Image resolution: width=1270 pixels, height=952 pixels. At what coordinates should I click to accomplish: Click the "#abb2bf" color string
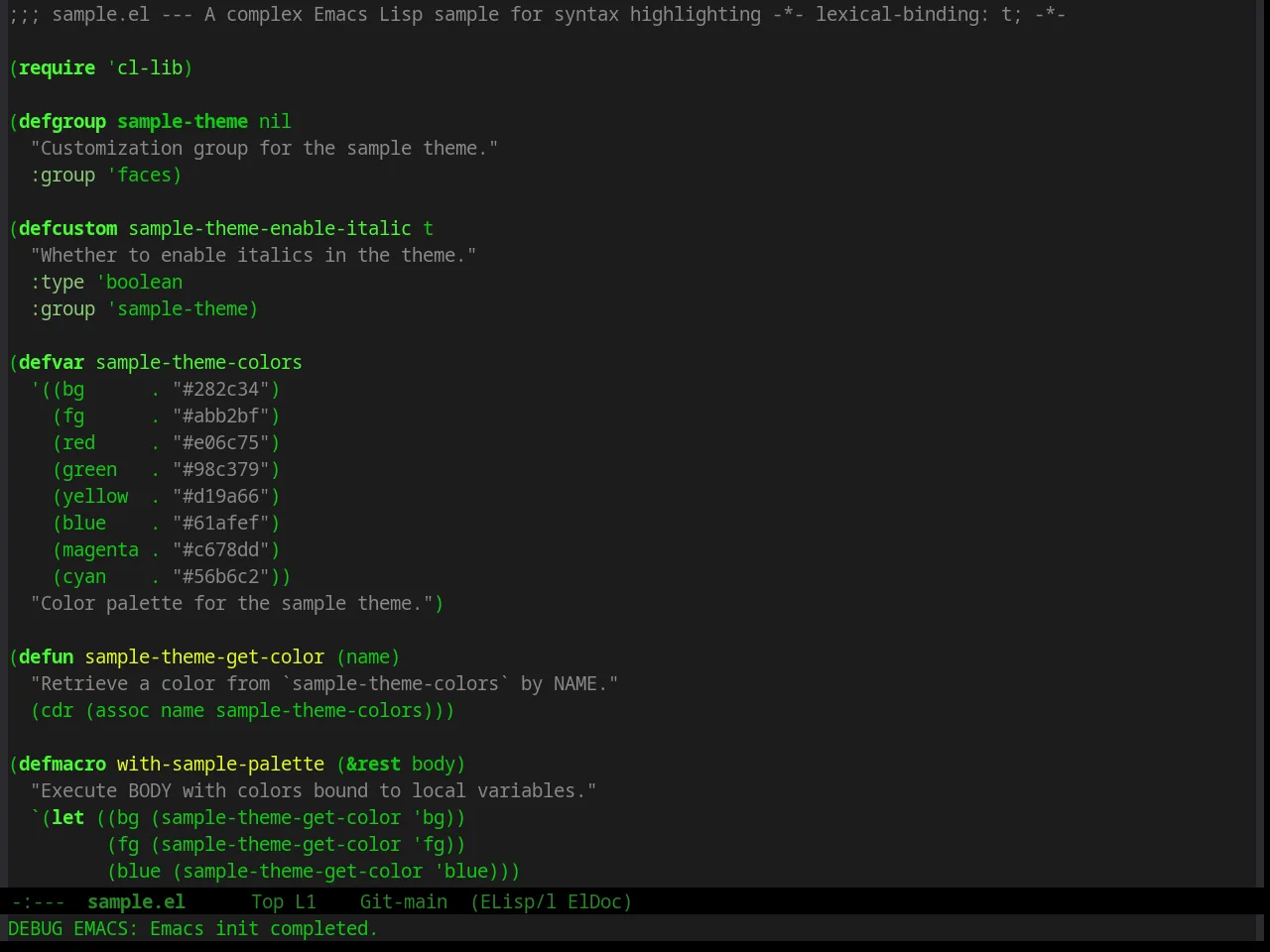[221, 416]
